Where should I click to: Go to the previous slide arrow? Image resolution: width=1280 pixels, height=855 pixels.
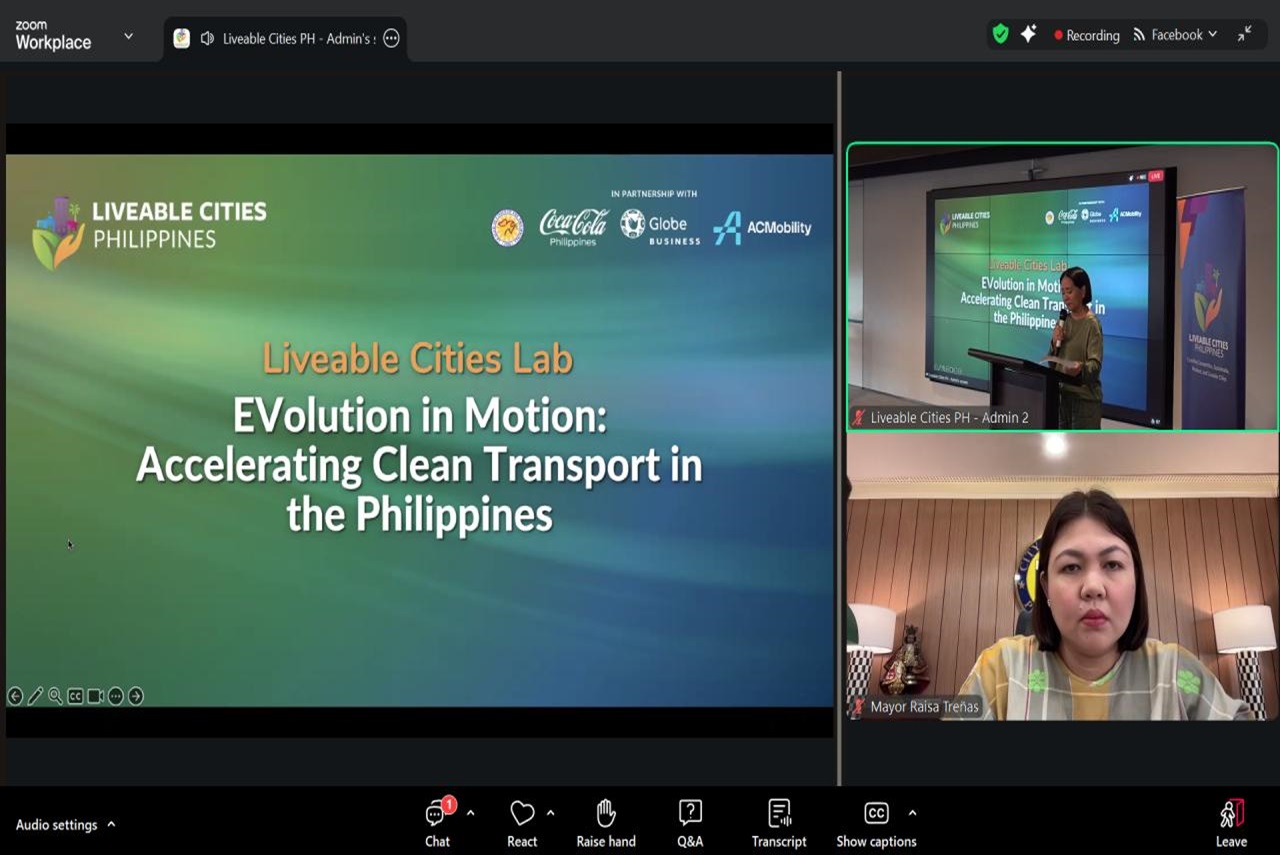pos(15,696)
